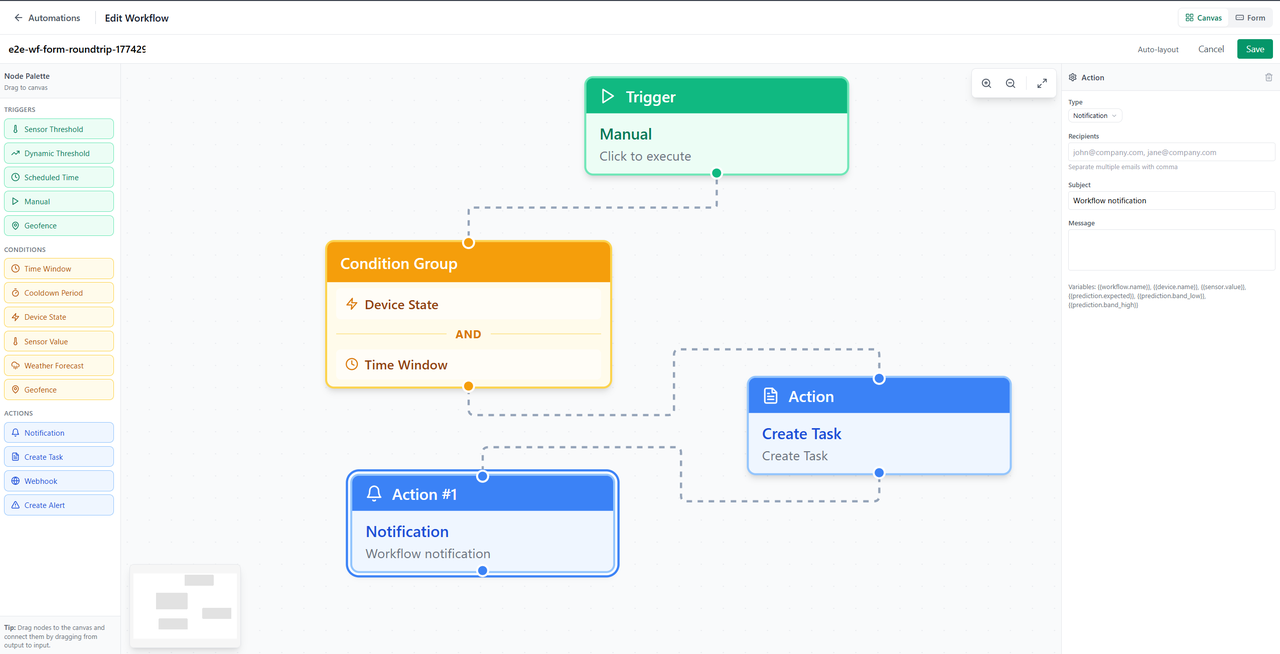Image resolution: width=1280 pixels, height=654 pixels.
Task: Select the Create Task action node on canvas
Action: point(879,425)
